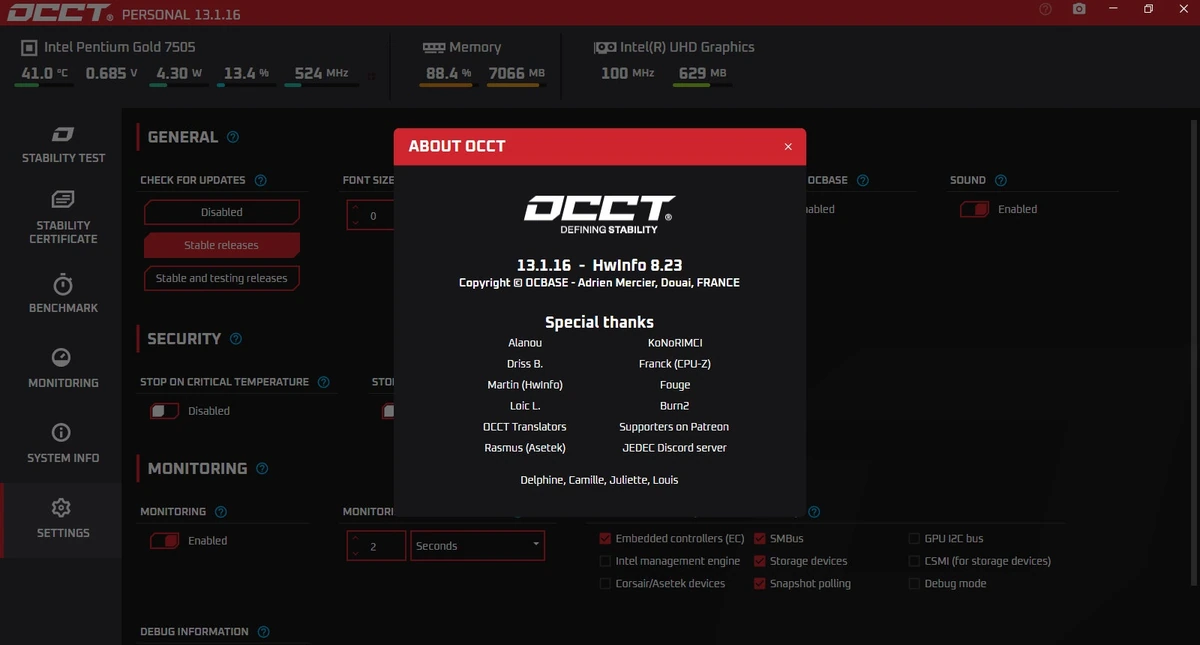The image size is (1200, 645).
Task: Increase the font size stepper value
Action: pyautogui.click(x=355, y=208)
